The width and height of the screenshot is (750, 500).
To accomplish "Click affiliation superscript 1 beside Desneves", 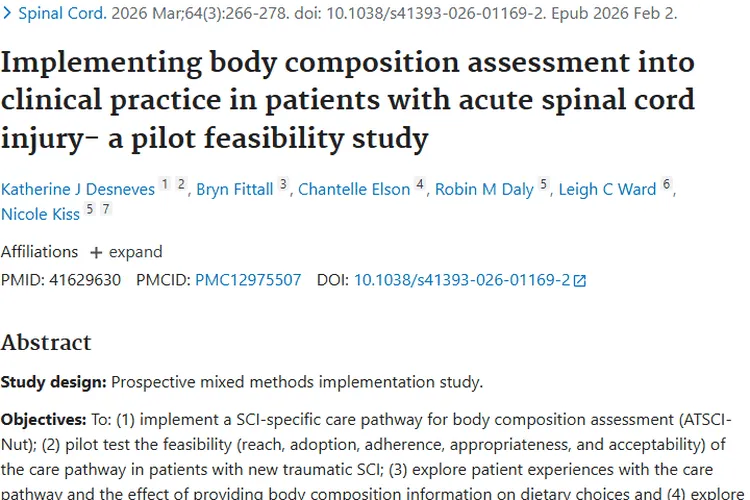I will pyautogui.click(x=165, y=185).
